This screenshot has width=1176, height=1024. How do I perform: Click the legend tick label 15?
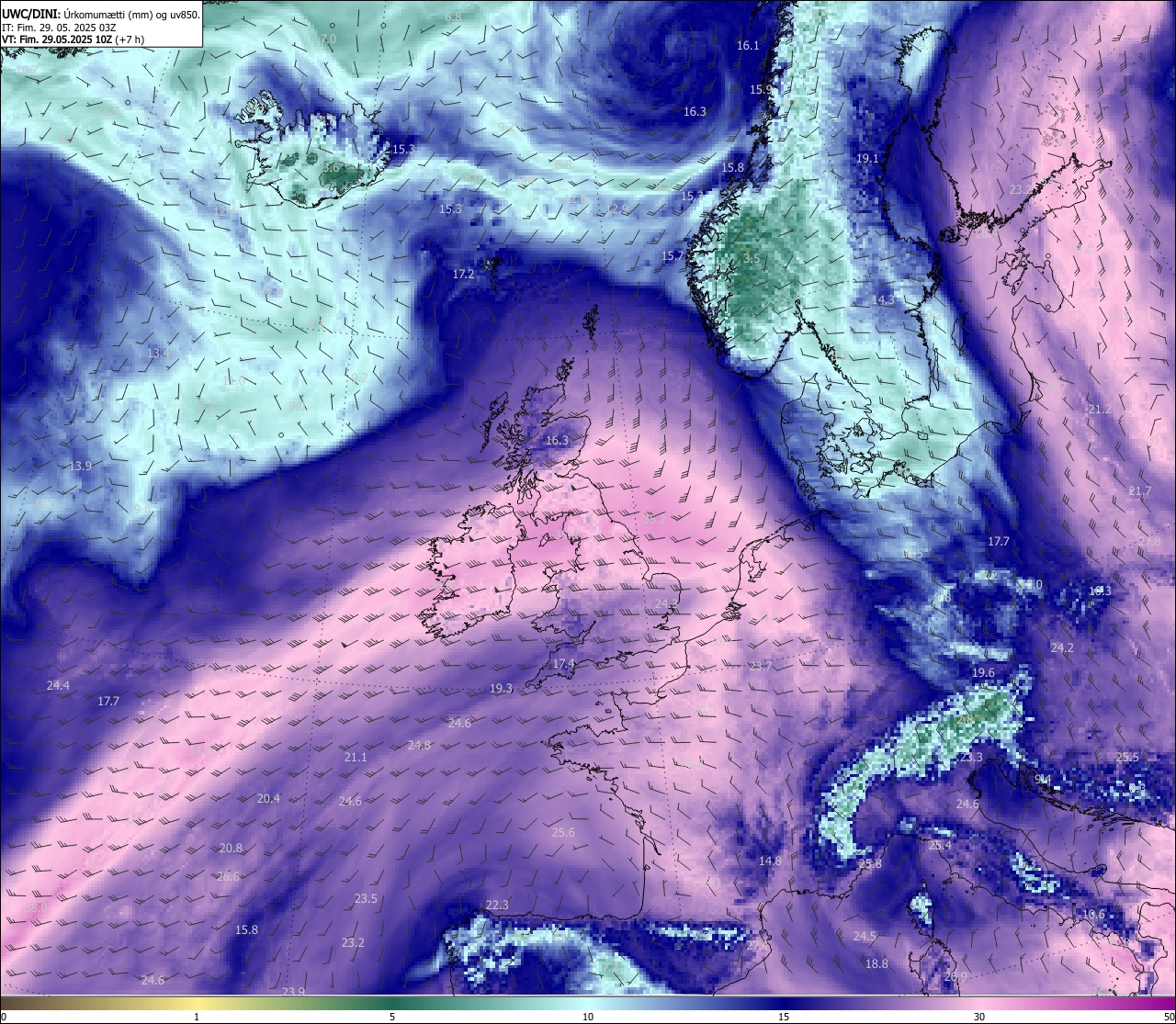[784, 1017]
